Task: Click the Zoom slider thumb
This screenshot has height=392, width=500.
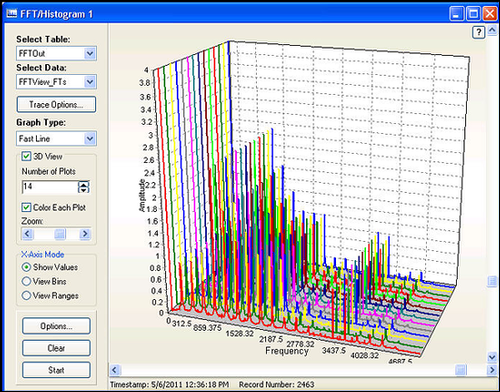Action: 60,234
